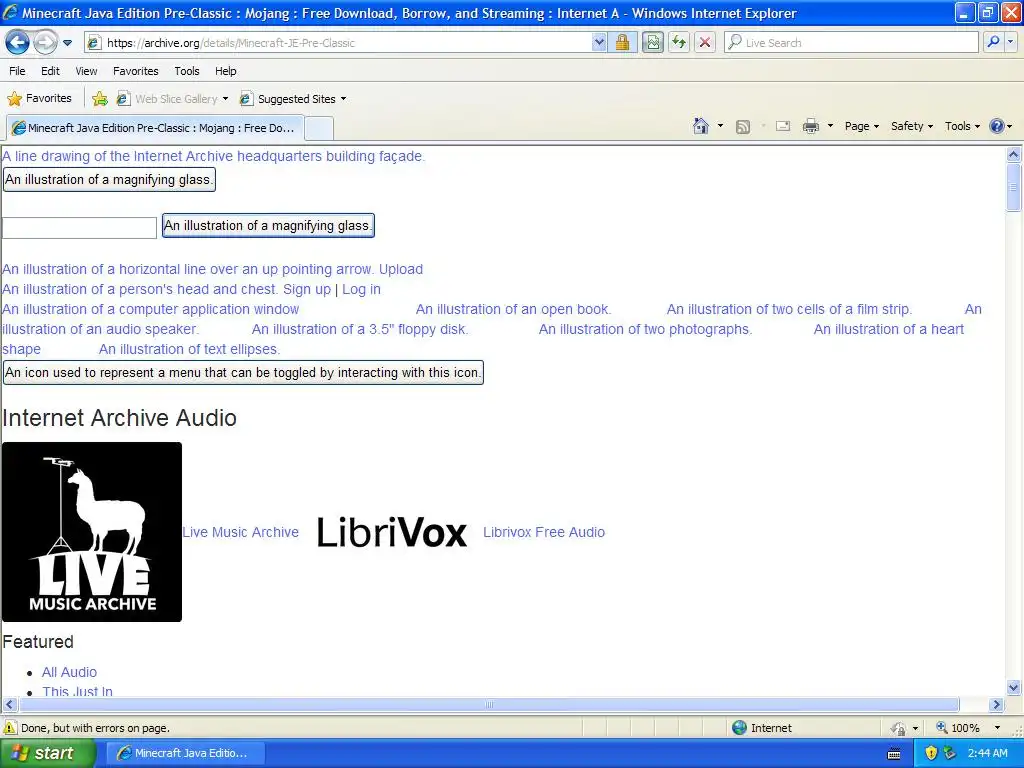Image resolution: width=1024 pixels, height=768 pixels.
Task: Open the Tools menu in menu bar
Action: 187,71
